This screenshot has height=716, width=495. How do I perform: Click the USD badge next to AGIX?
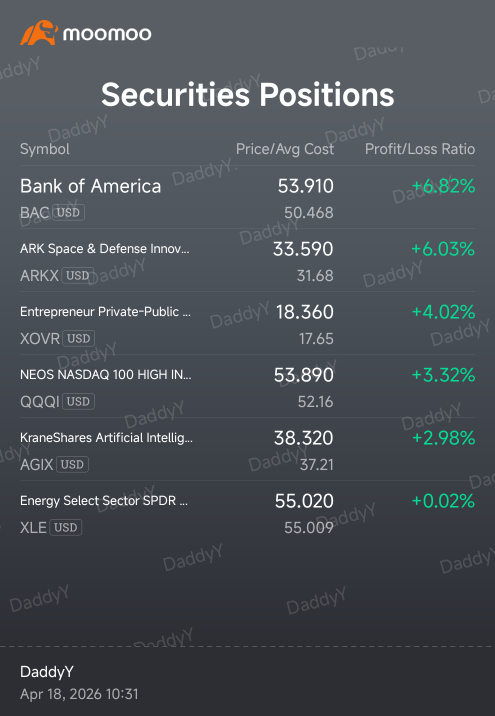pyautogui.click(x=72, y=464)
